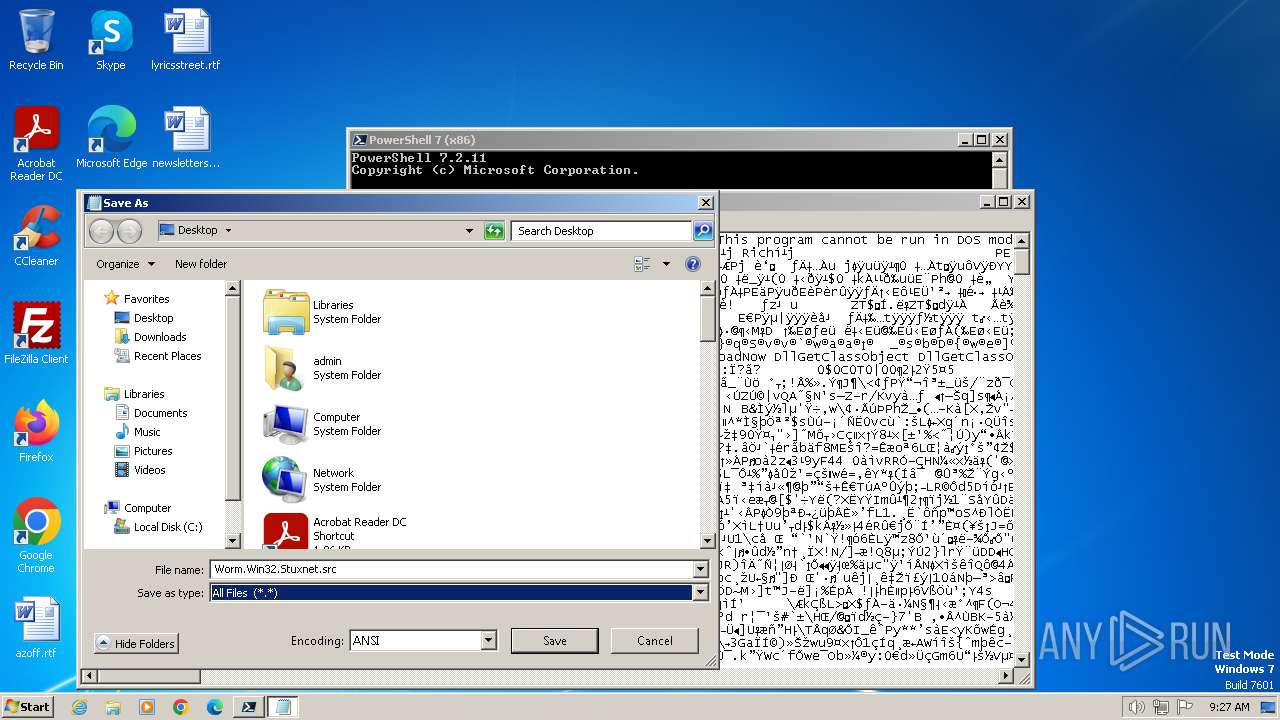
Task: Launch FileZilla Client desktop shortcut
Action: (36, 333)
